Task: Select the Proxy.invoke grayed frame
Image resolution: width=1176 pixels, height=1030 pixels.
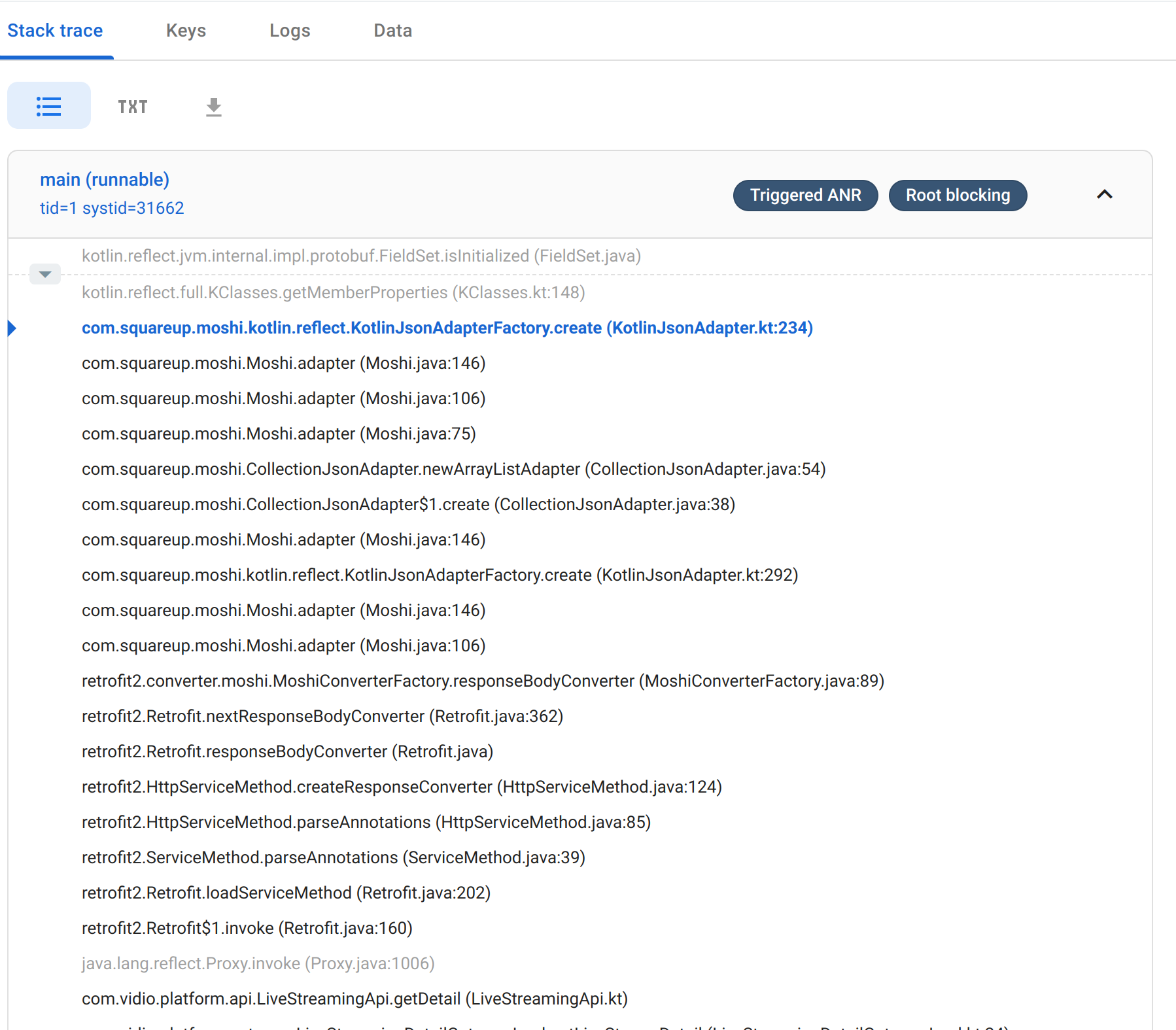Action: point(258,963)
